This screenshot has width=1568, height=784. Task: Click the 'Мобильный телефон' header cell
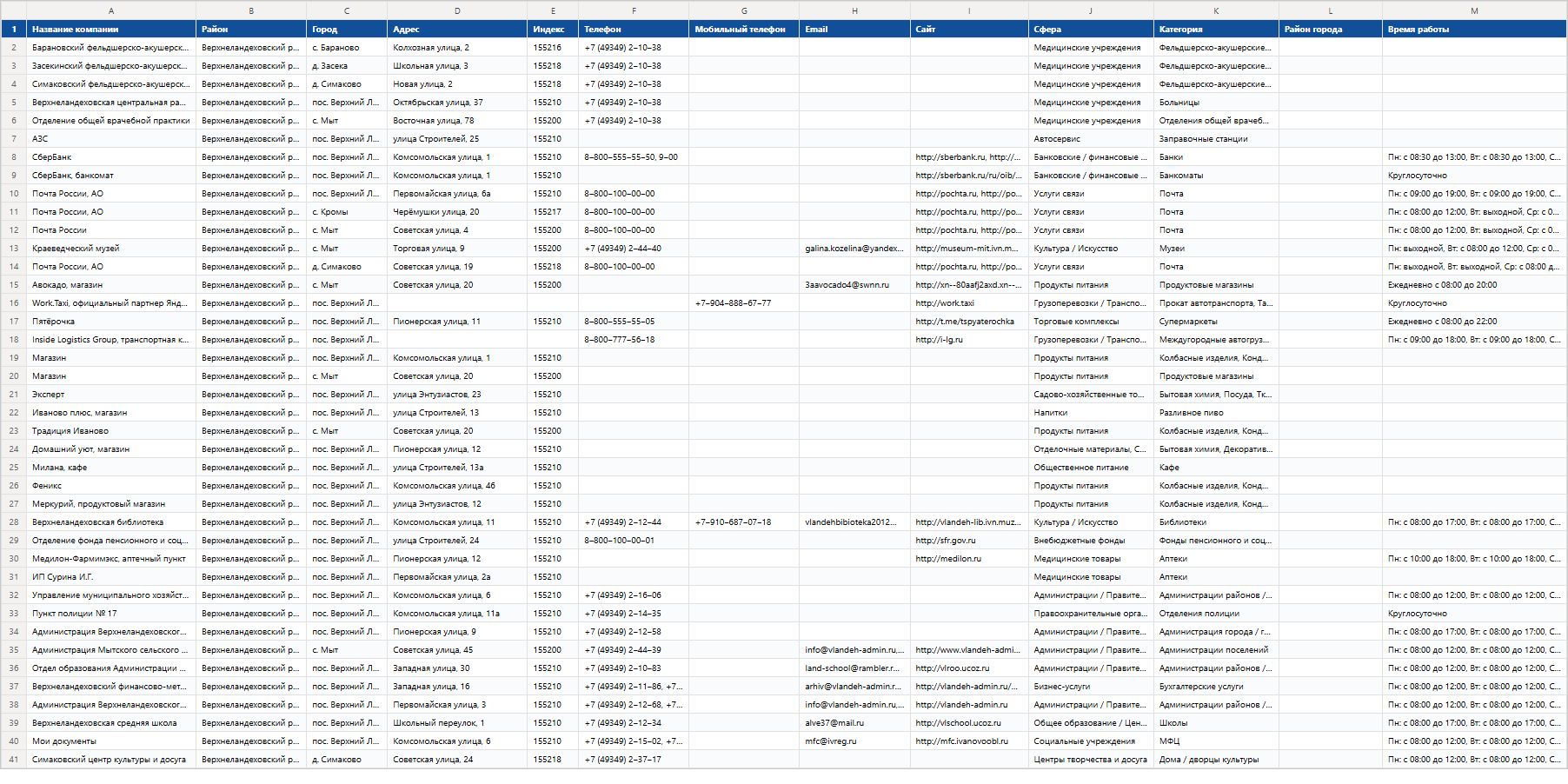pyautogui.click(x=744, y=29)
